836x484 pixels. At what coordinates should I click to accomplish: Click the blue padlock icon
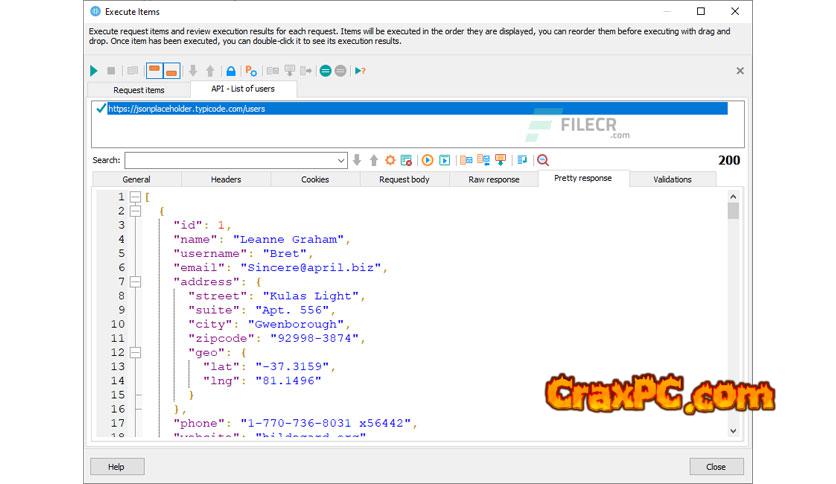tap(231, 70)
